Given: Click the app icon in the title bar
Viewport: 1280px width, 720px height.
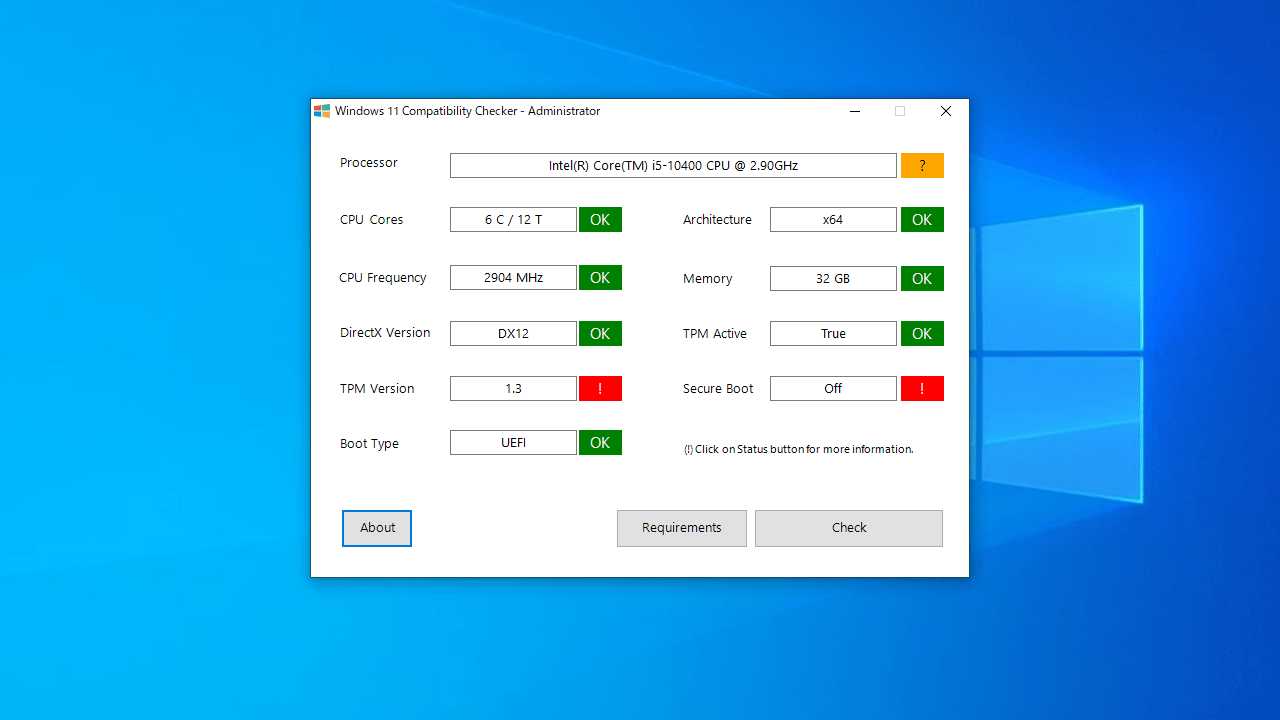Looking at the screenshot, I should pos(322,111).
